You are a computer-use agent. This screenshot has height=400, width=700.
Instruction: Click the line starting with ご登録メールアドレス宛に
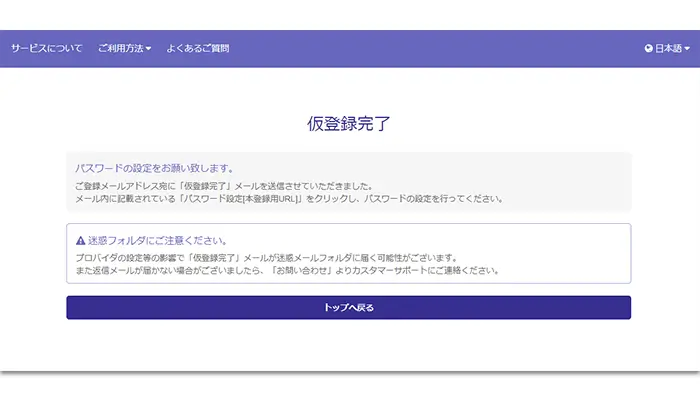[224, 186]
